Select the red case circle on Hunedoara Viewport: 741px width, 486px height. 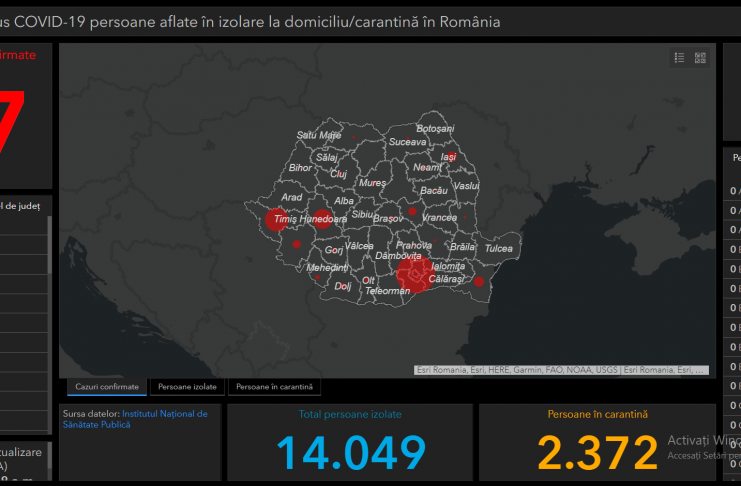[x=323, y=220]
